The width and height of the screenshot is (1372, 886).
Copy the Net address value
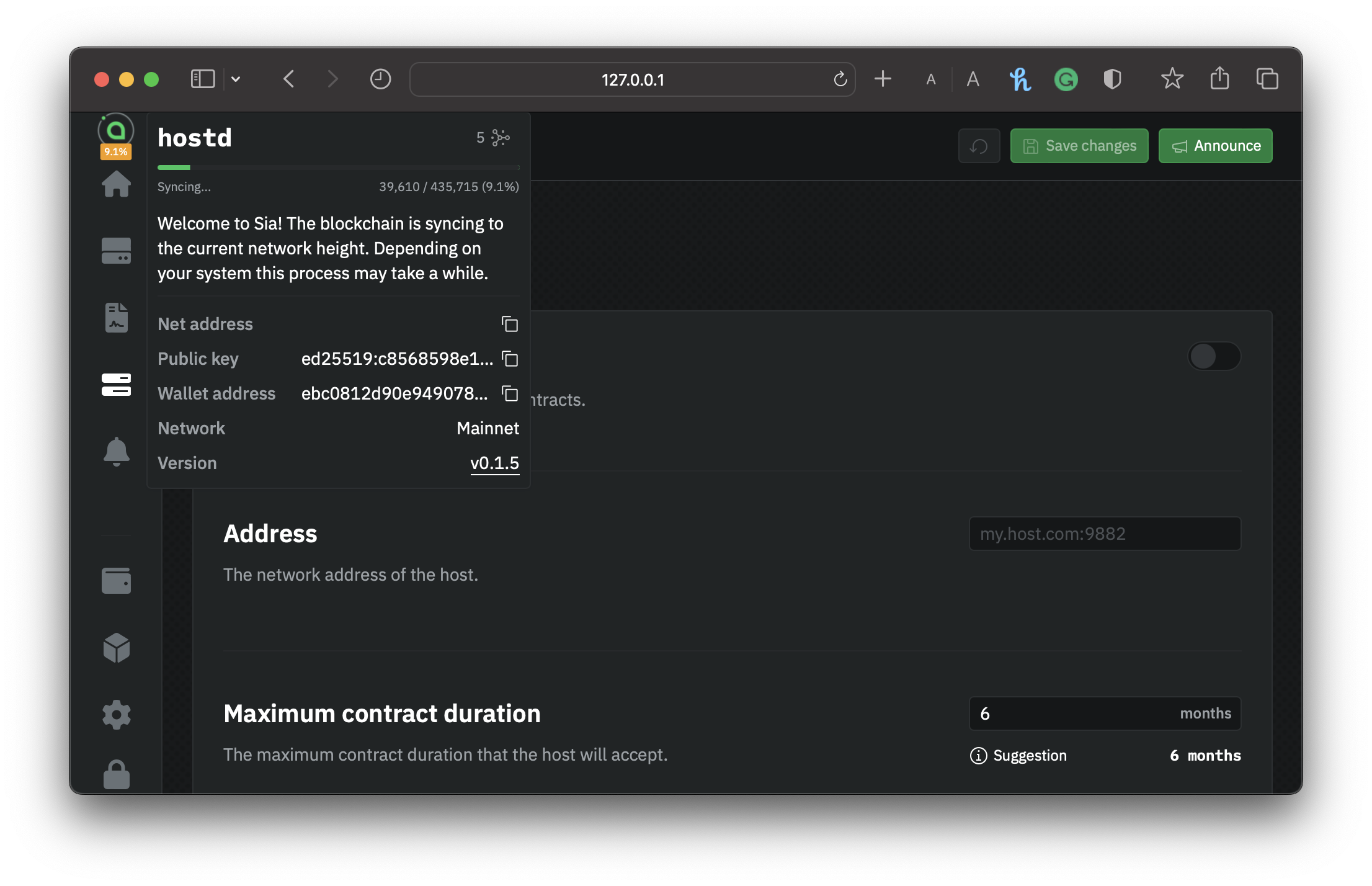[x=510, y=324]
